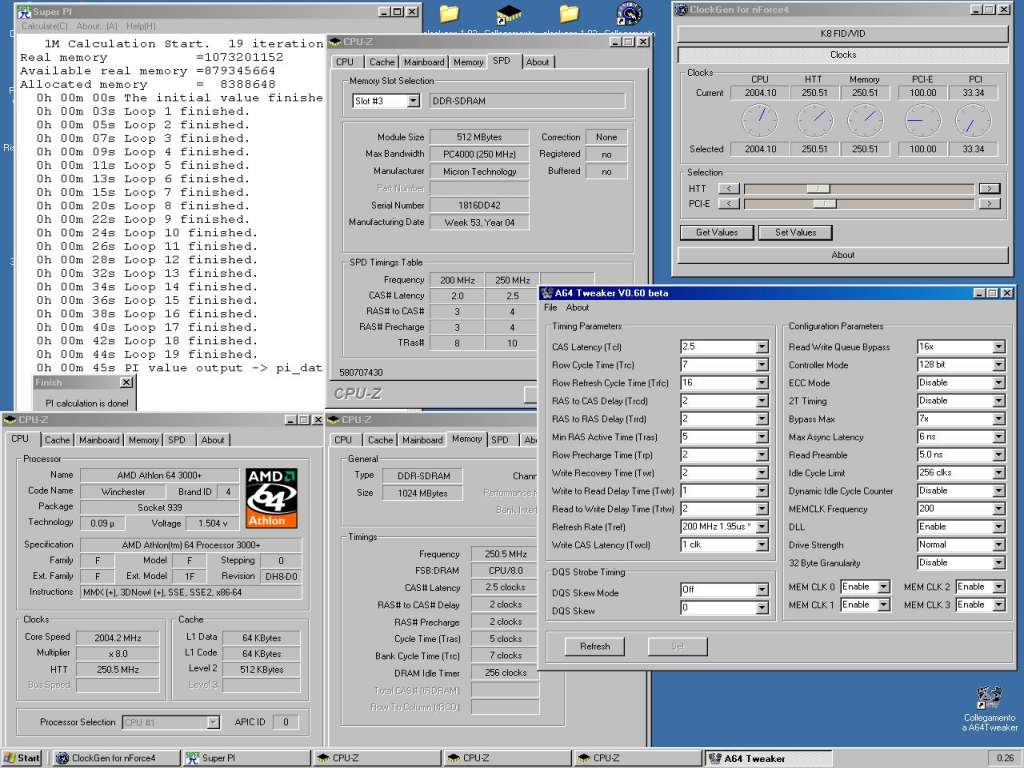Open the Windows Start menu
This screenshot has width=1024, height=768.
pyautogui.click(x=22, y=758)
